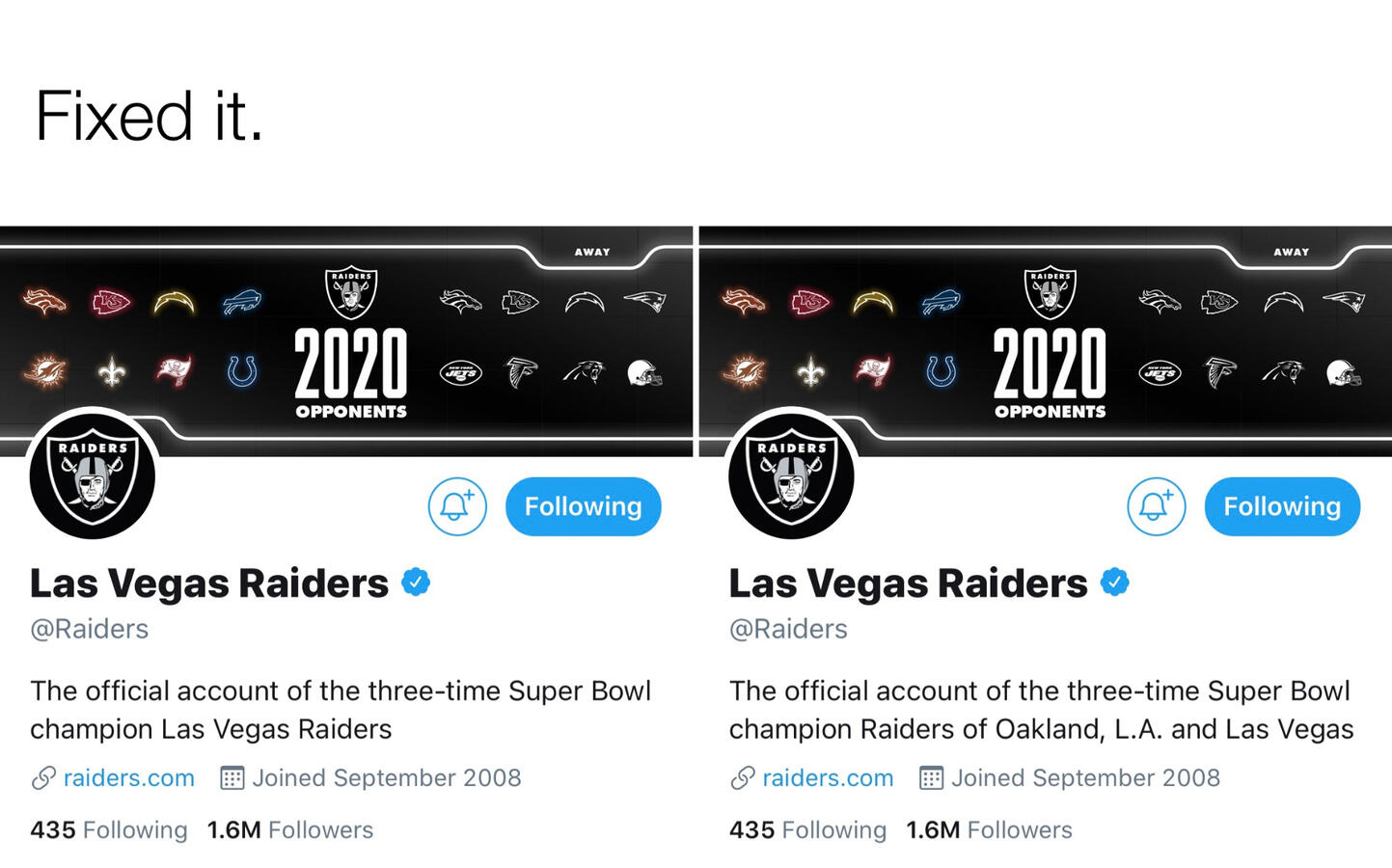Viewport: 1392px width, 868px height.
Task: Click the verified badge on right profile
Action: 1115,583
